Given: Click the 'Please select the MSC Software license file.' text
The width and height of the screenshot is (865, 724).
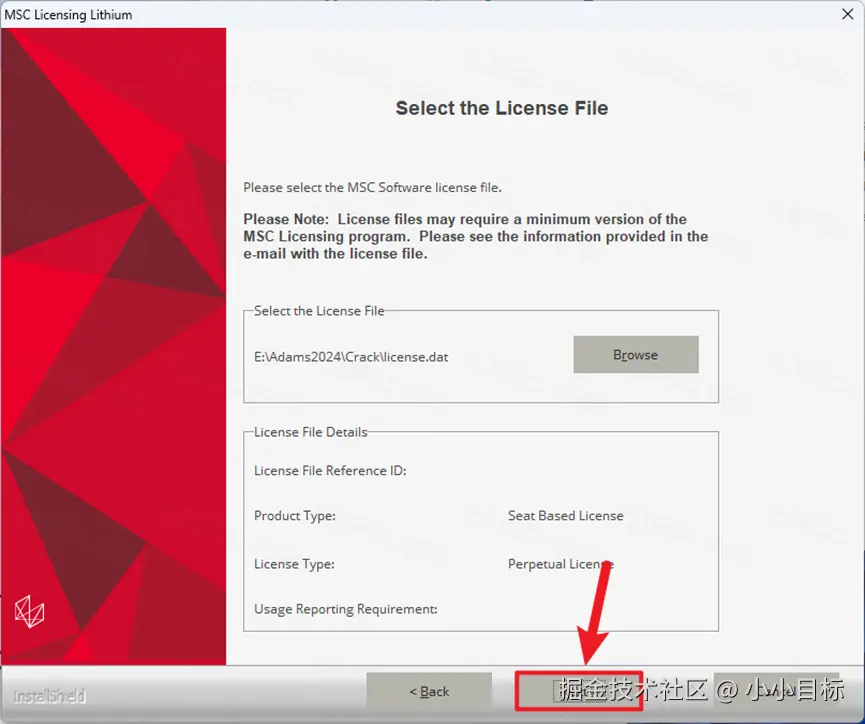Looking at the screenshot, I should (372, 188).
